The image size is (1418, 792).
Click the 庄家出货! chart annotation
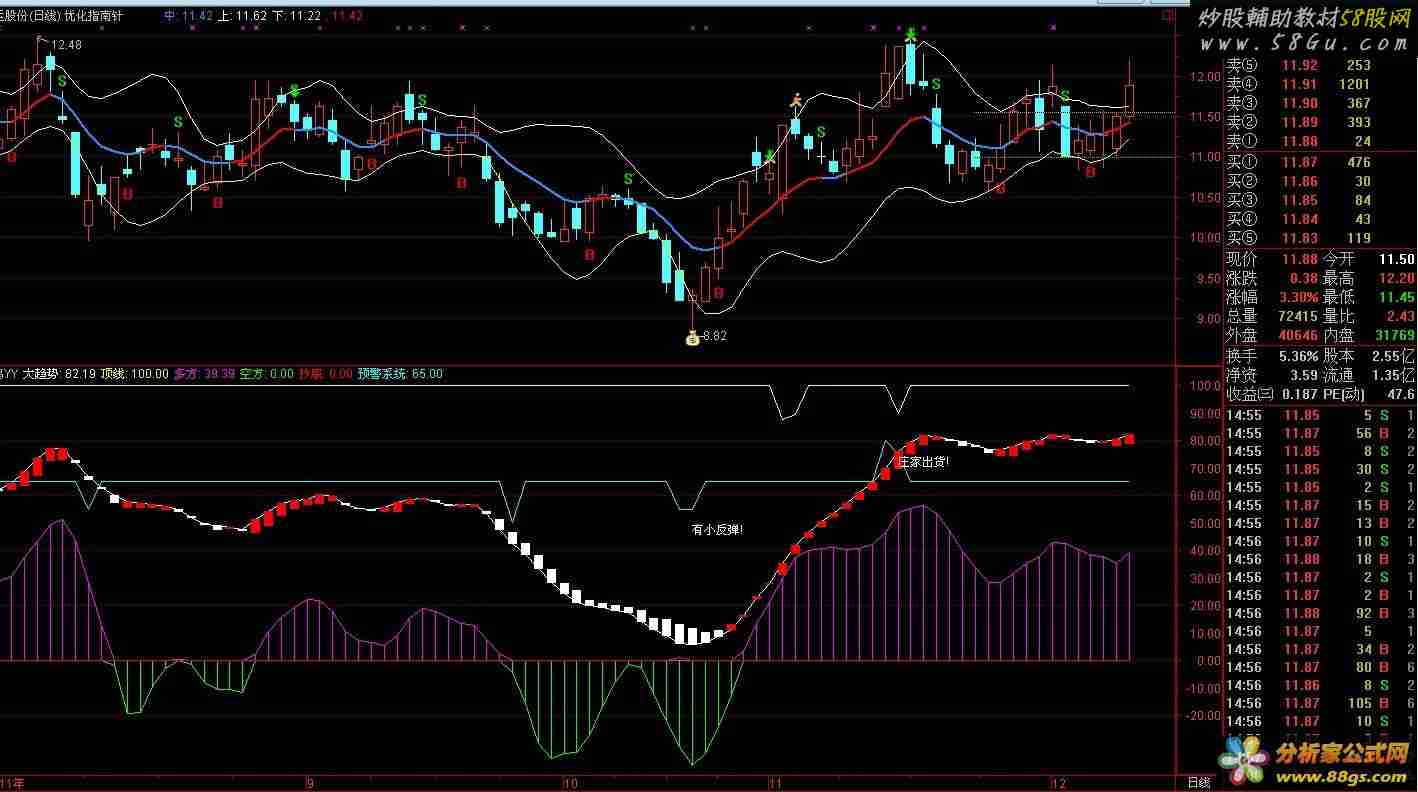click(924, 462)
